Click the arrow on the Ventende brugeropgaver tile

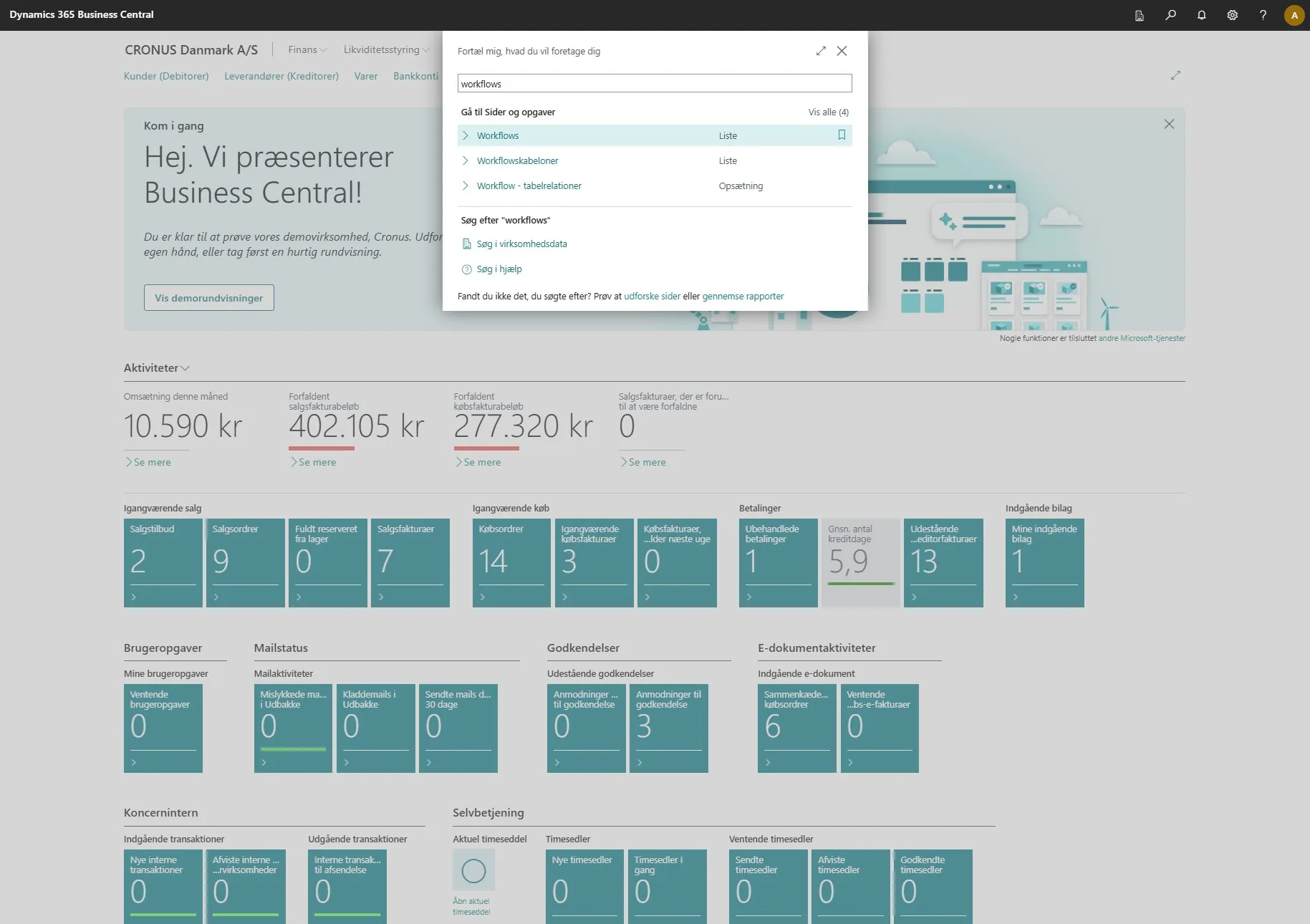click(x=134, y=762)
